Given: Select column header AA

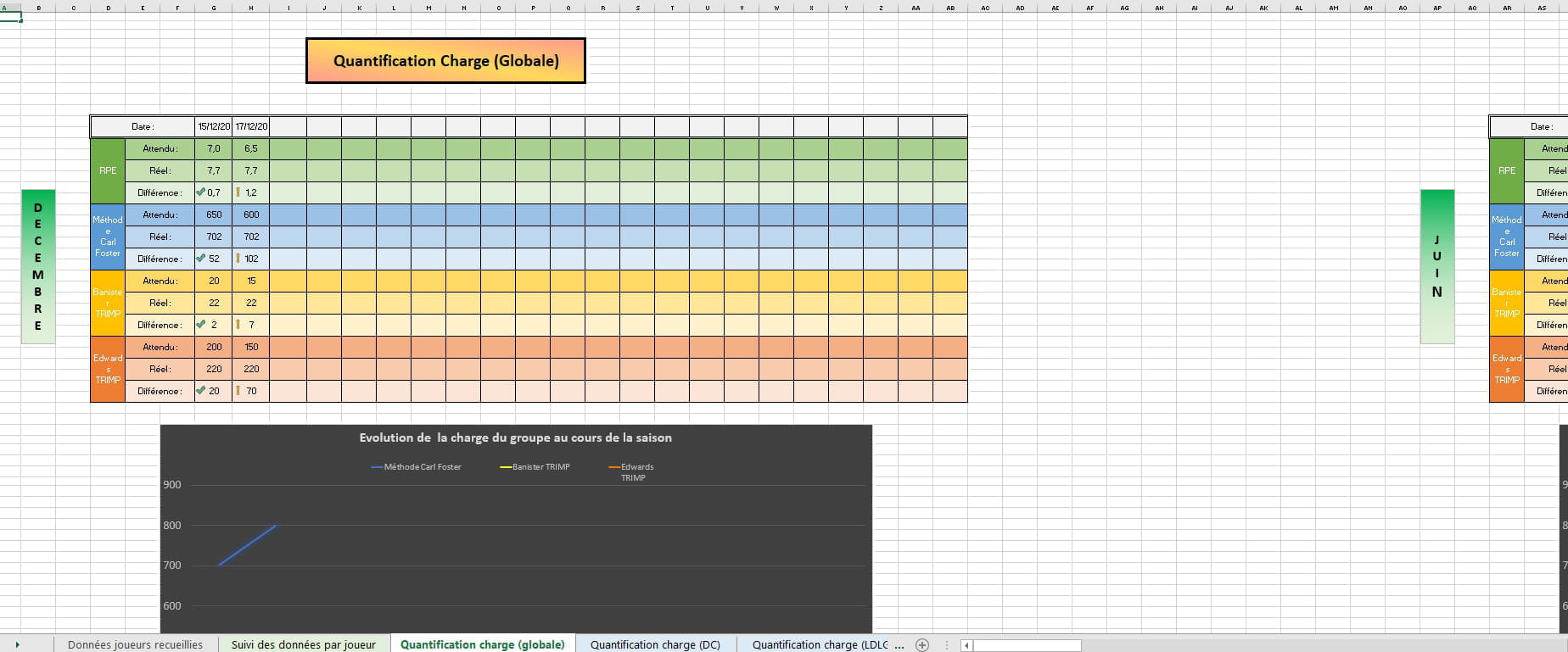Looking at the screenshot, I should point(916,8).
